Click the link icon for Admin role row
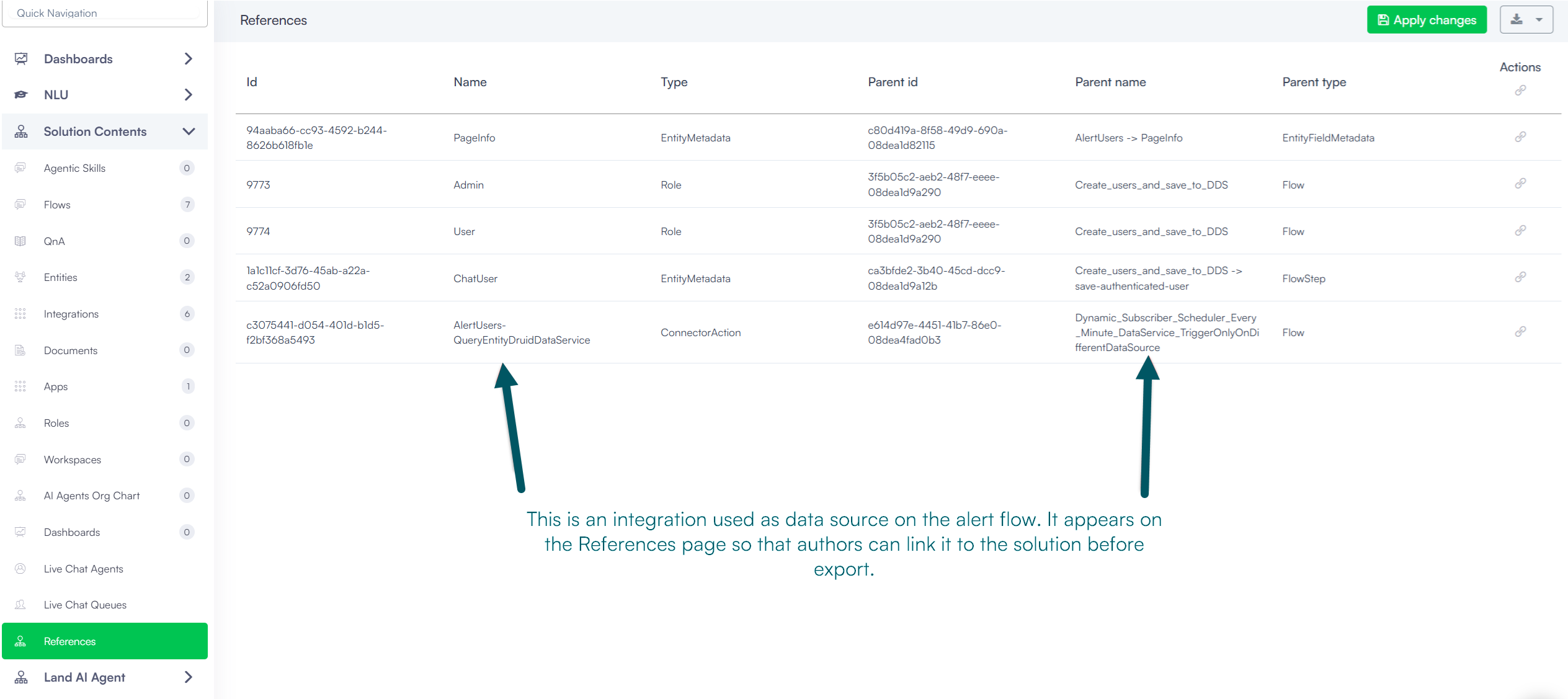Viewport: 1568px width, 699px height. 1520,184
